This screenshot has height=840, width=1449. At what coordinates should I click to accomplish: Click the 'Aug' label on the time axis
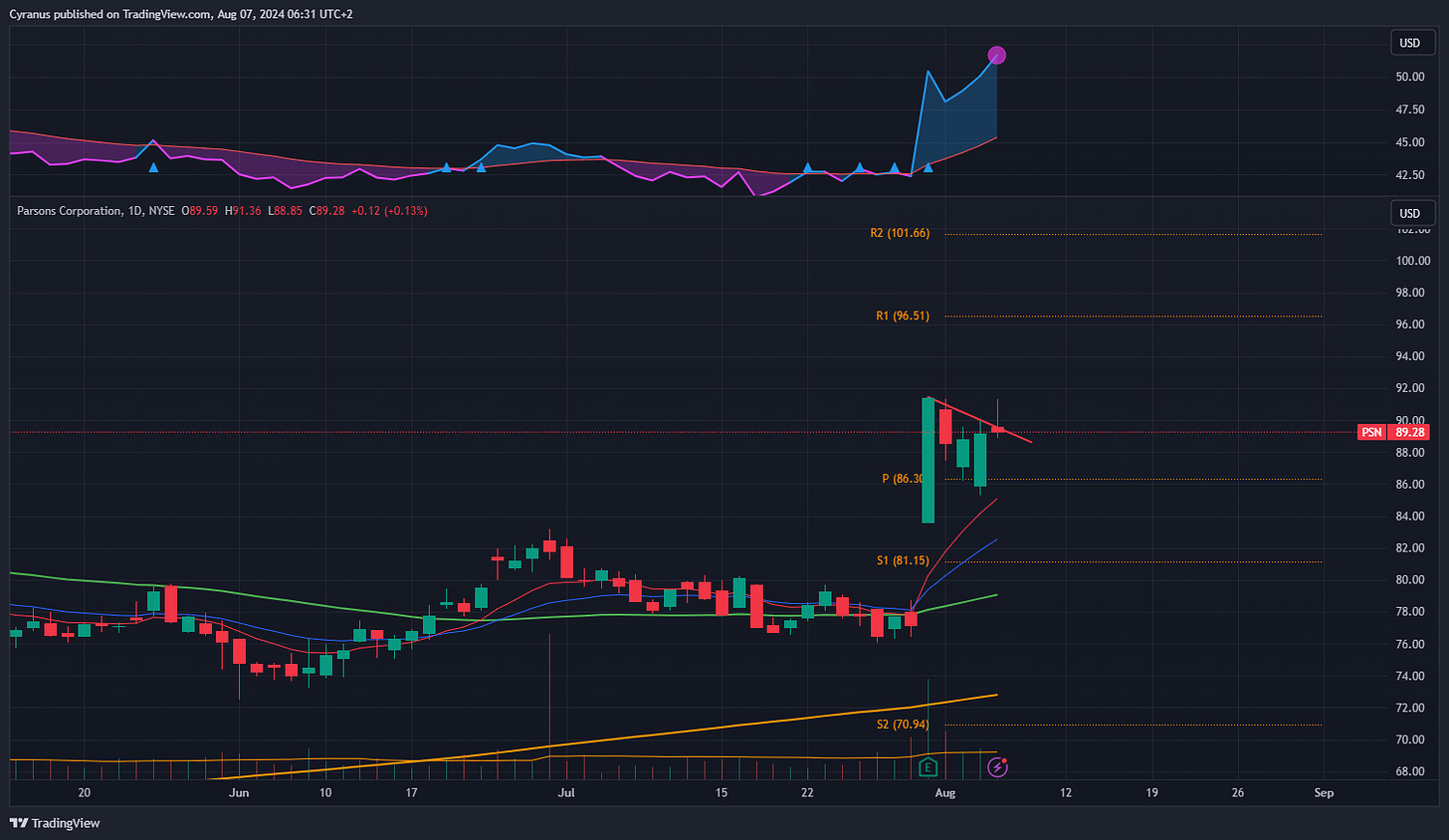pos(945,793)
